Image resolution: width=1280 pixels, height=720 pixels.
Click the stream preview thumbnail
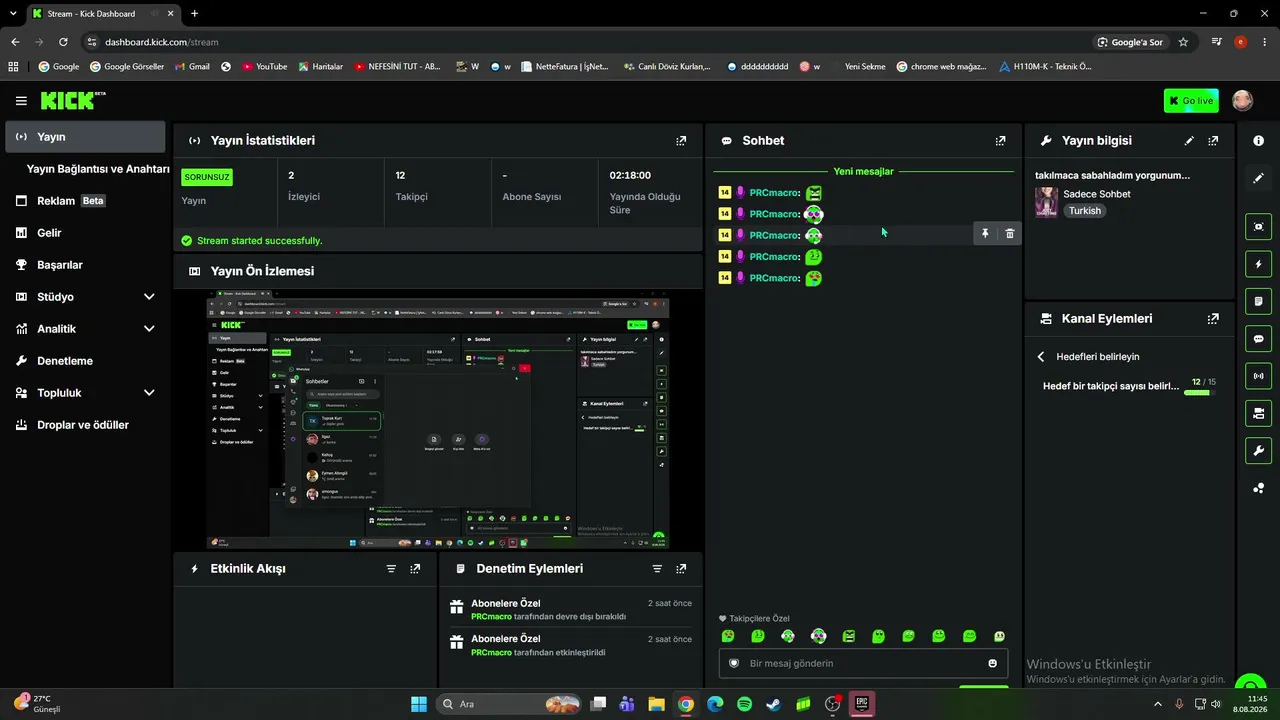click(x=438, y=420)
